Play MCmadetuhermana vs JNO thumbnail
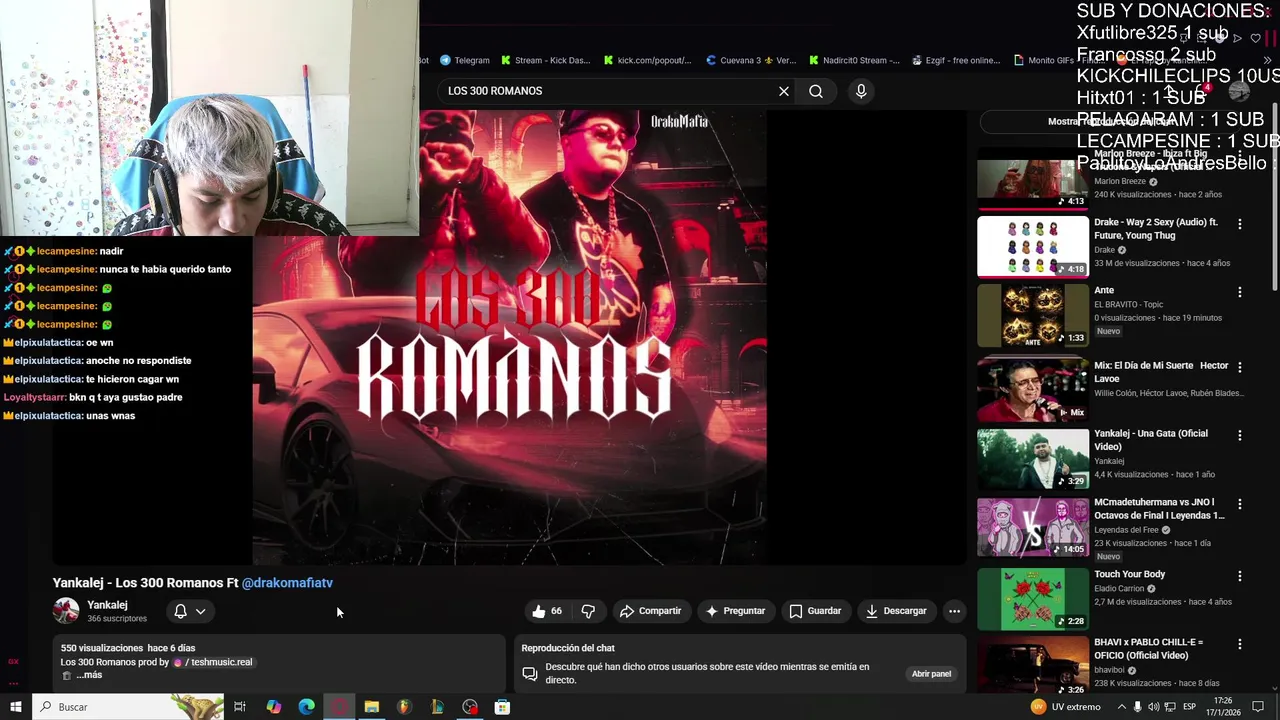Viewport: 1280px width, 720px height. point(1032,527)
